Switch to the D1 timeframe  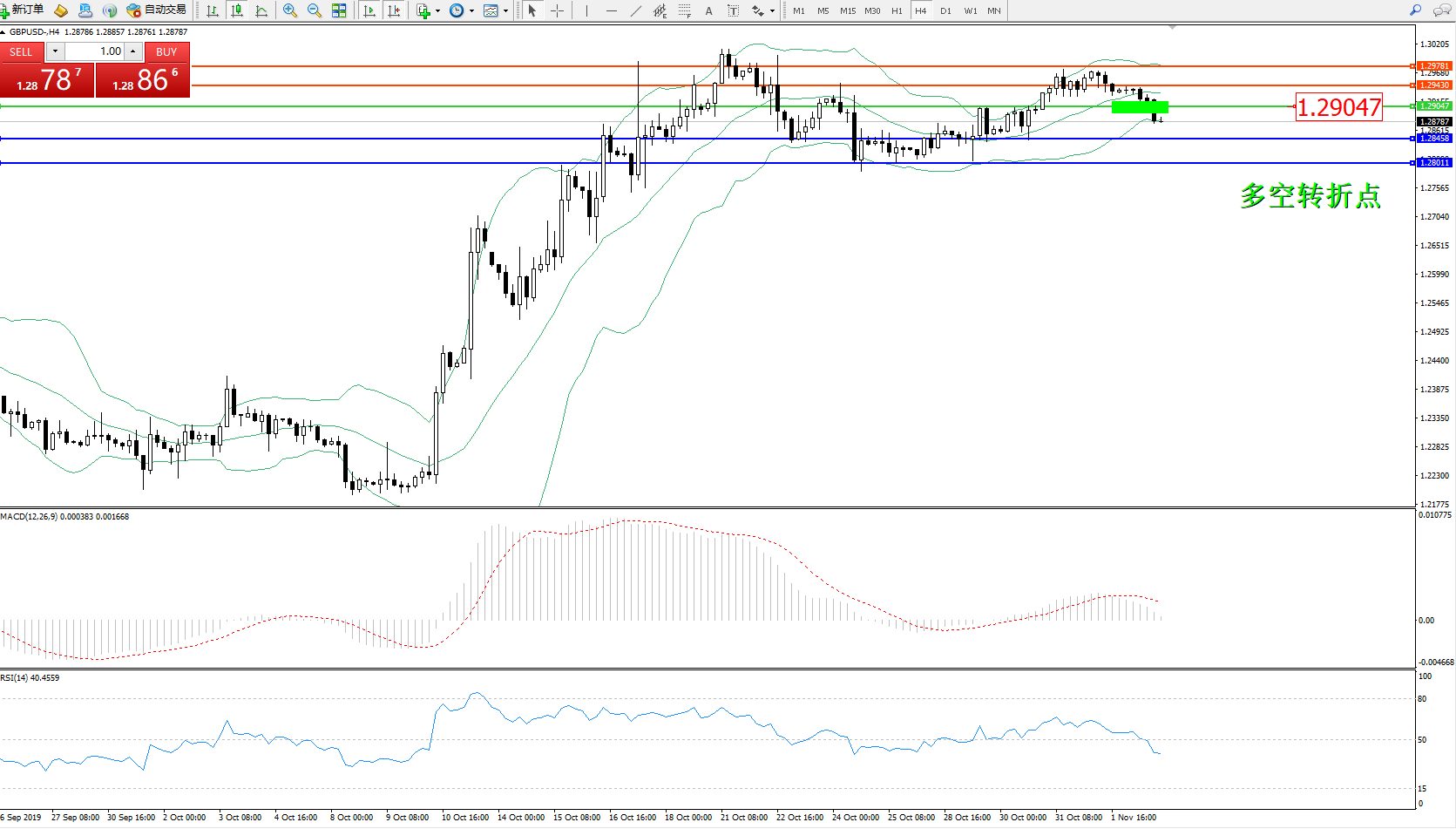(x=945, y=10)
